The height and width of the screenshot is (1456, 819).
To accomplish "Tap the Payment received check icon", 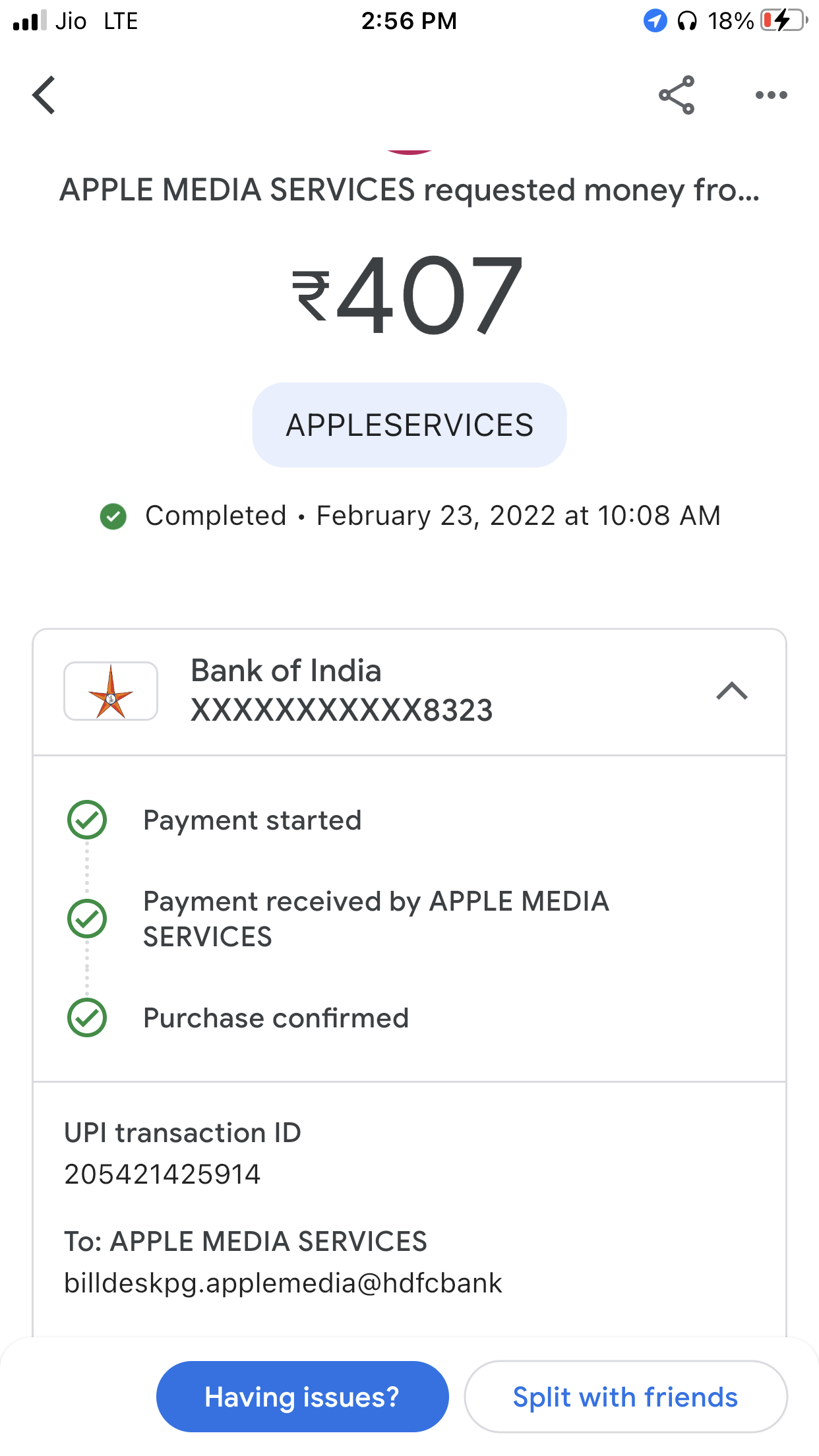I will [x=87, y=919].
